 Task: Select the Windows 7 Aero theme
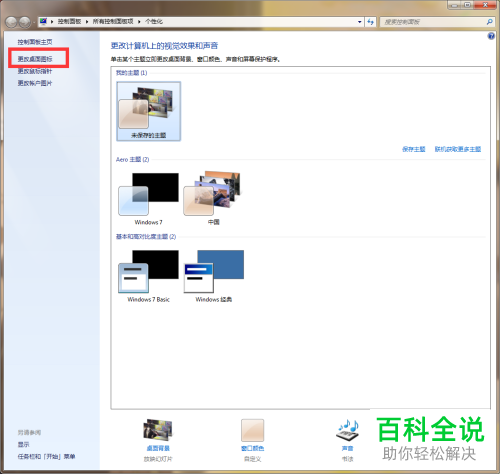(x=149, y=199)
